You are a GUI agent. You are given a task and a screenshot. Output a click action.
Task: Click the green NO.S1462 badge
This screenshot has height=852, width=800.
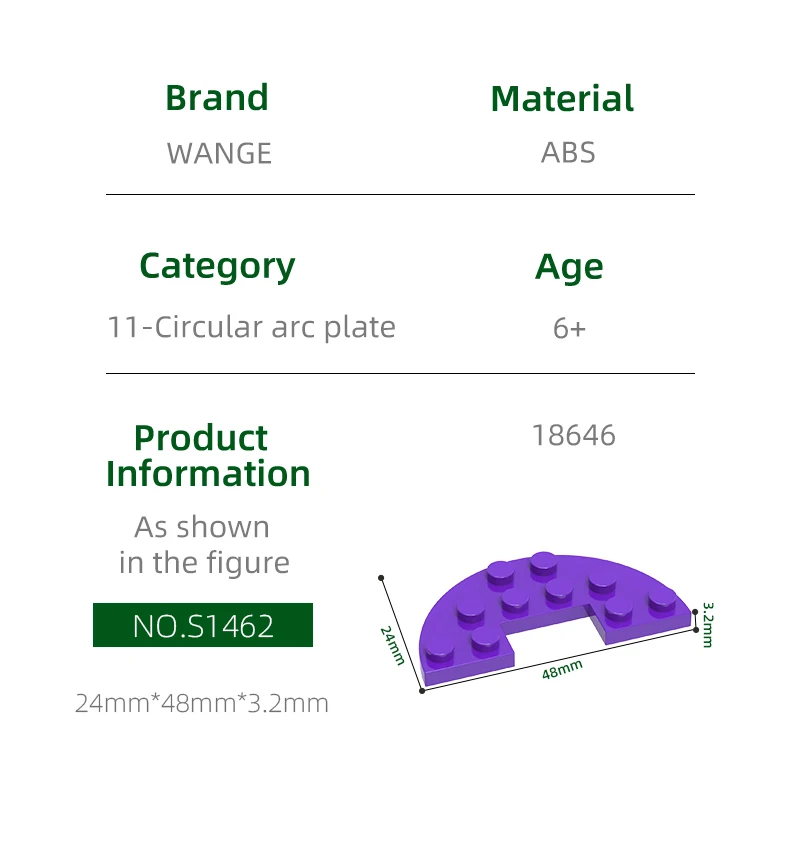pos(203,625)
